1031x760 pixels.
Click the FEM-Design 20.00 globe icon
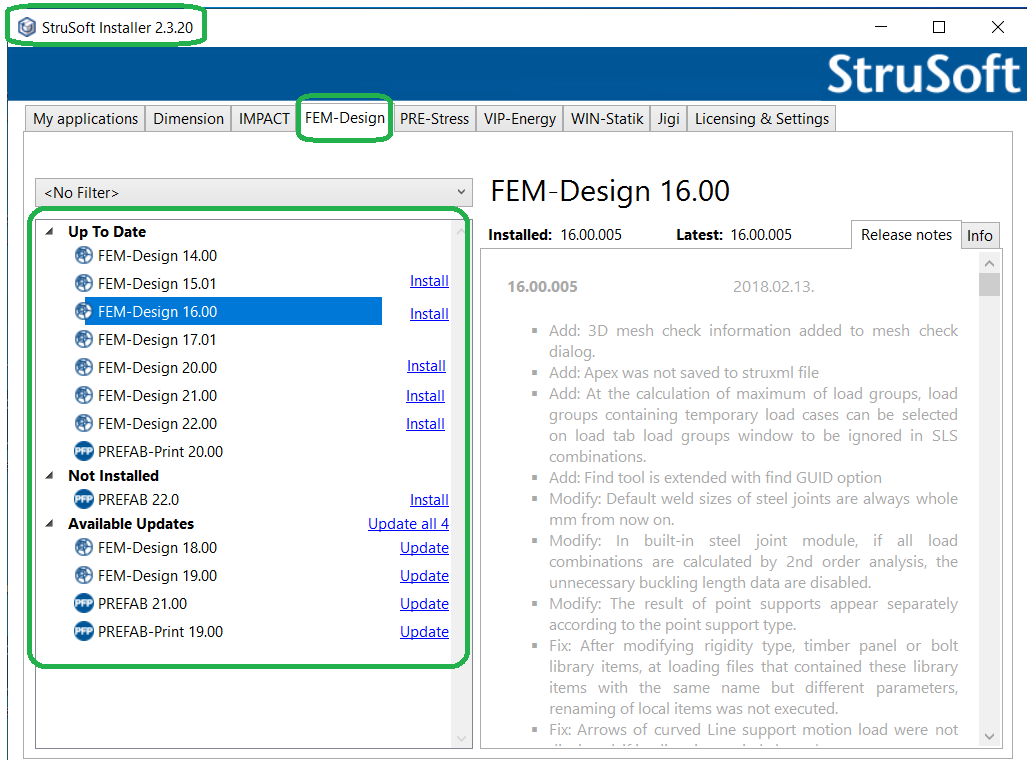tap(84, 367)
